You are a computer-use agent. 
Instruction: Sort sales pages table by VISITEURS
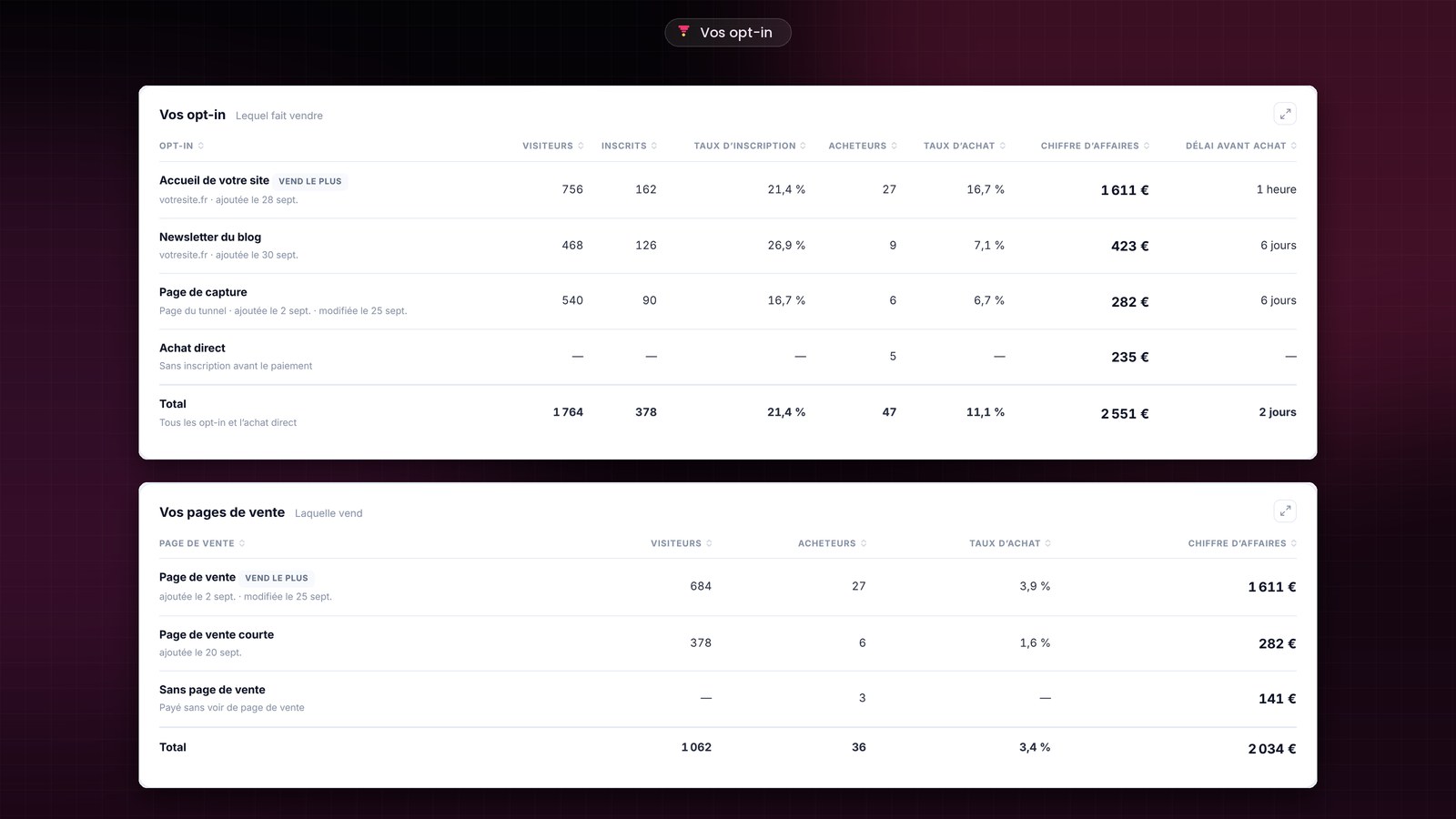(x=681, y=543)
